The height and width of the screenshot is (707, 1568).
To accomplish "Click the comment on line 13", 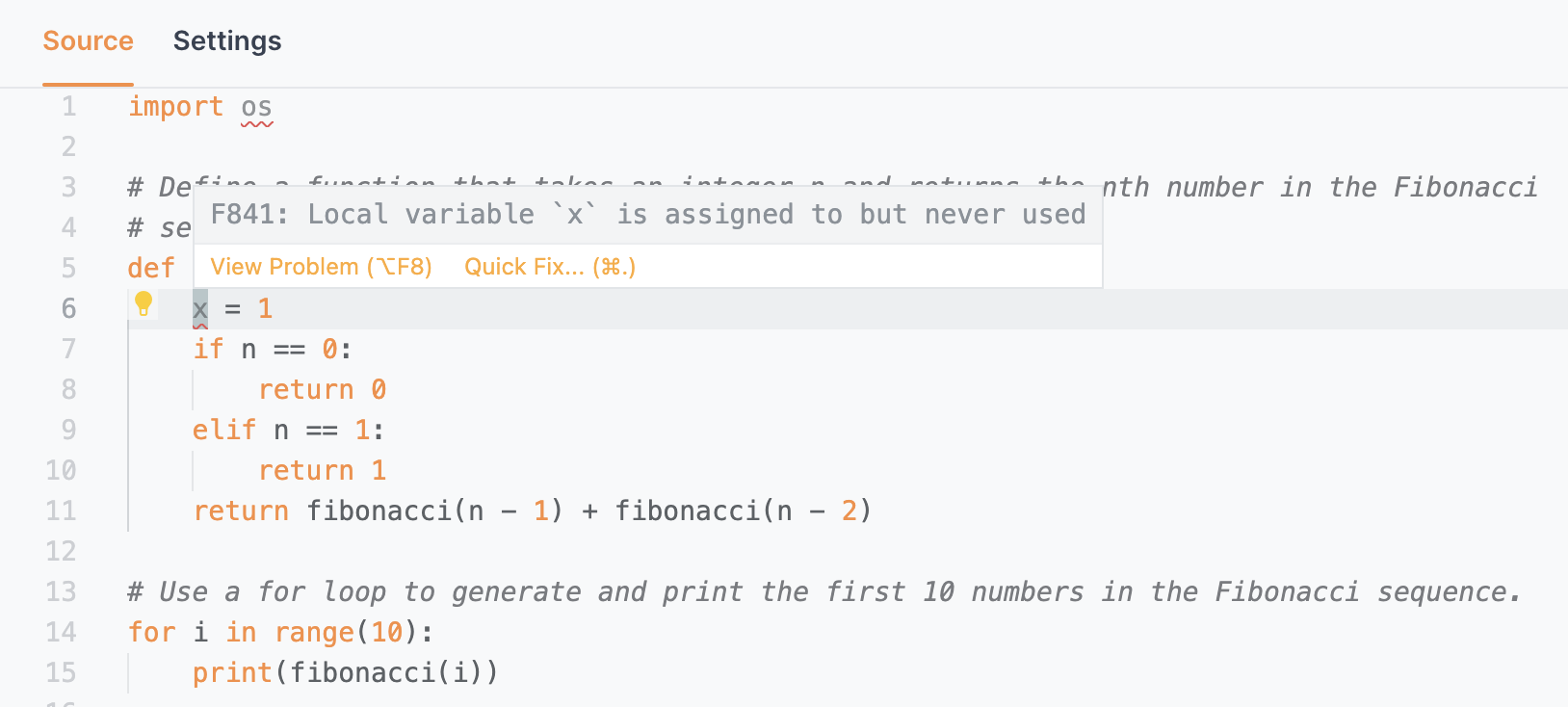I will tap(824, 591).
